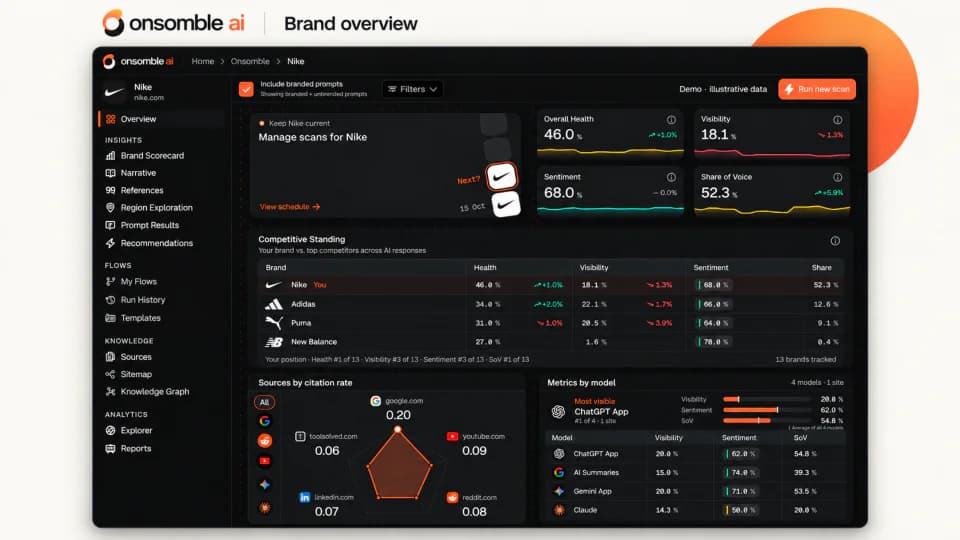
Task: Click the Sentiment card info icon
Action: pos(672,178)
